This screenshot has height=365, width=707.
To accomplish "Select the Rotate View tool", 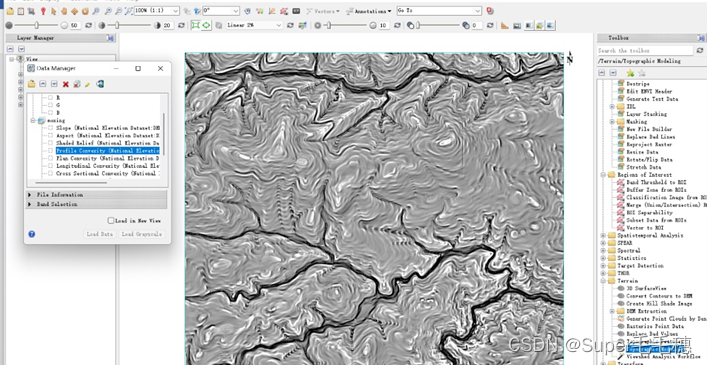I will click(85, 11).
